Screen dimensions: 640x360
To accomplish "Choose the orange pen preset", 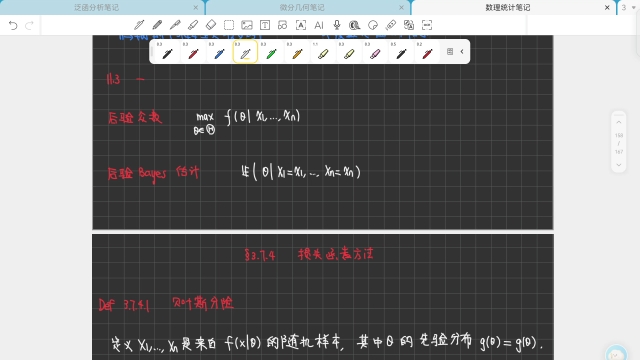I will click(x=298, y=52).
